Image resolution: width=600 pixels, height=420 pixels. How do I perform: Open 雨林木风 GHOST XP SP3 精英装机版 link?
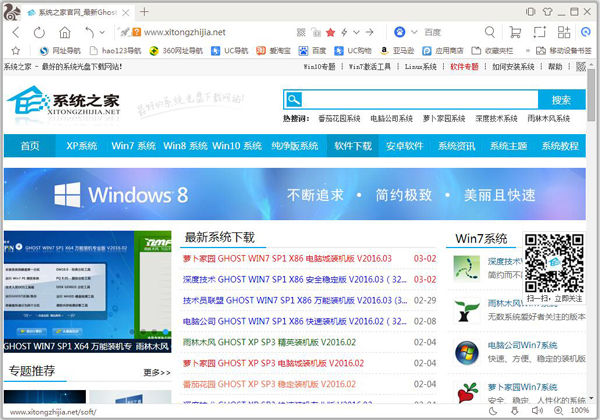(x=269, y=342)
